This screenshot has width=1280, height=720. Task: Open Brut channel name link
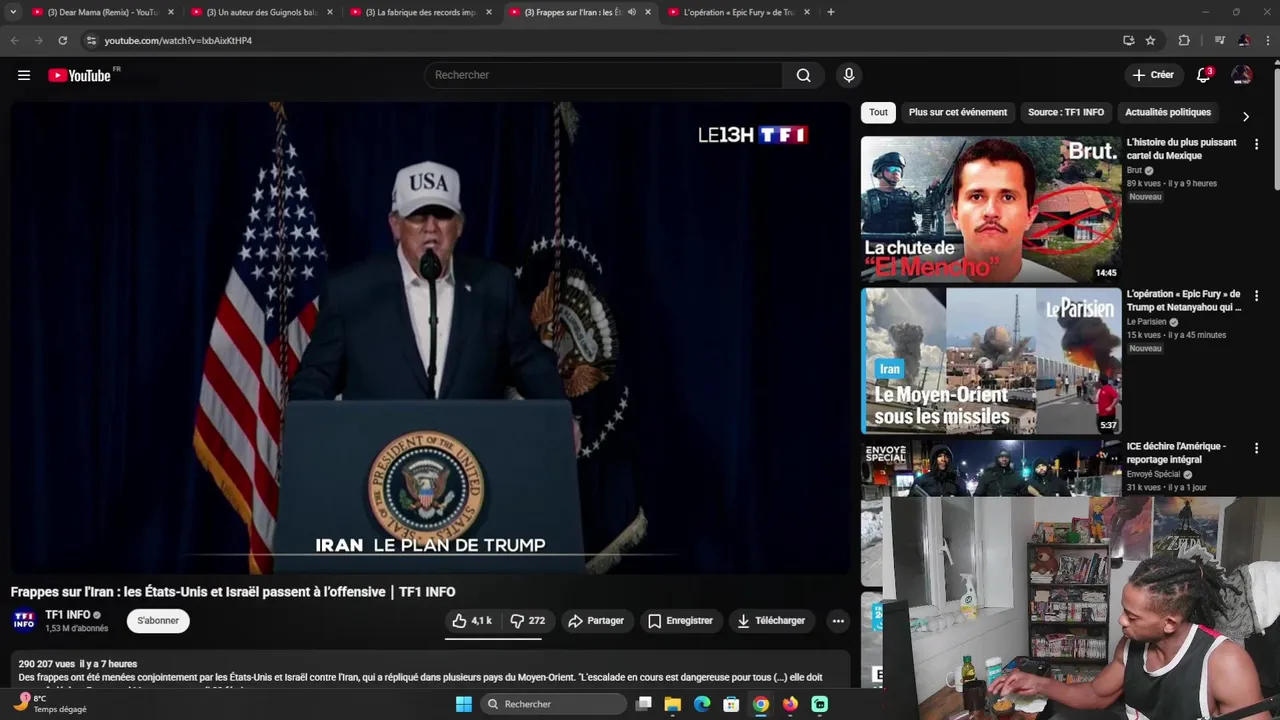click(1134, 170)
